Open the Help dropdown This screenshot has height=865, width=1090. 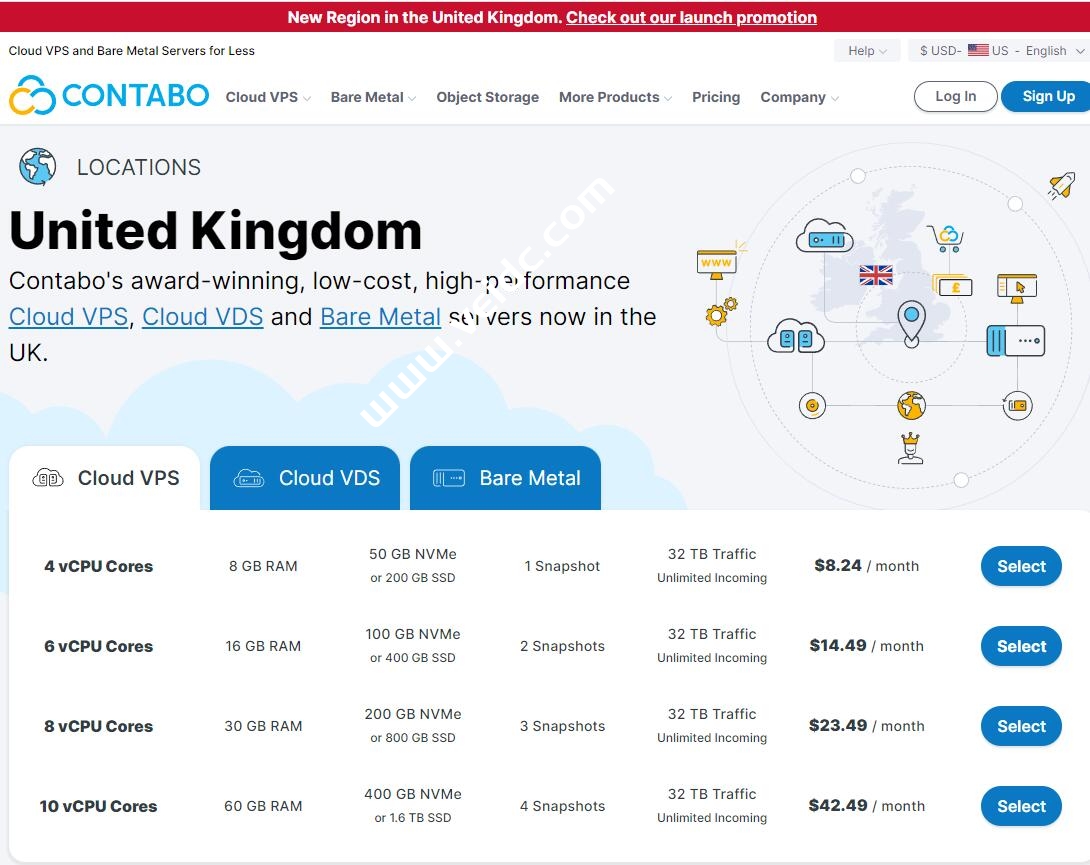coord(867,51)
